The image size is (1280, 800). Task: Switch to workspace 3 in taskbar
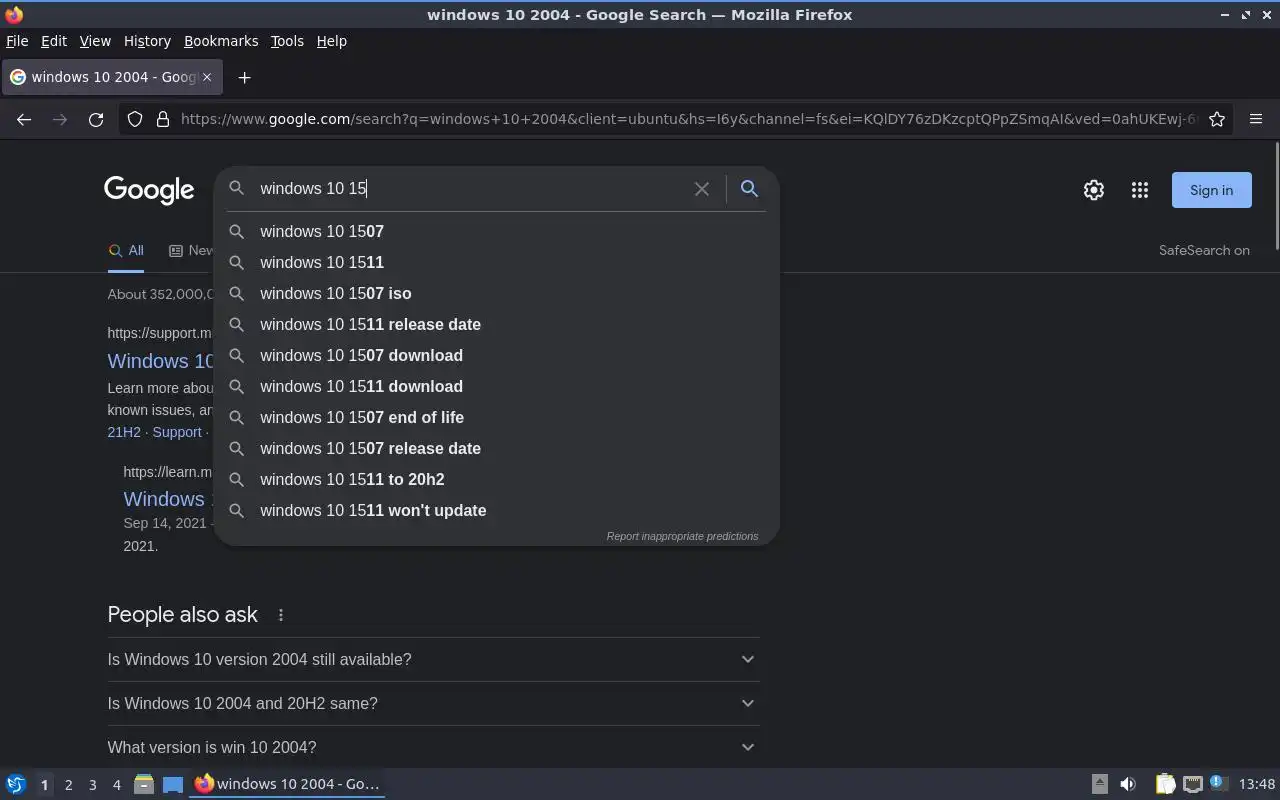click(x=93, y=785)
